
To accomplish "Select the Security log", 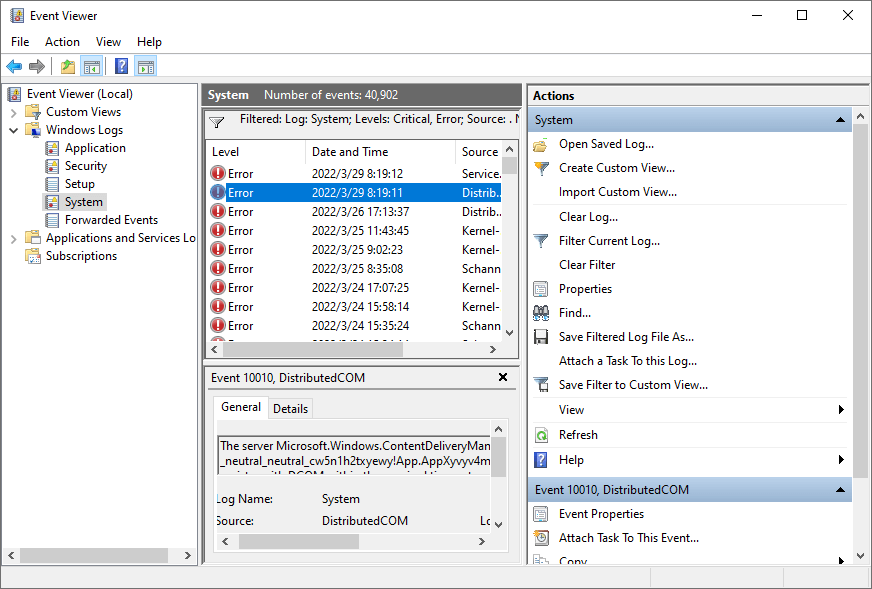I will [x=86, y=166].
